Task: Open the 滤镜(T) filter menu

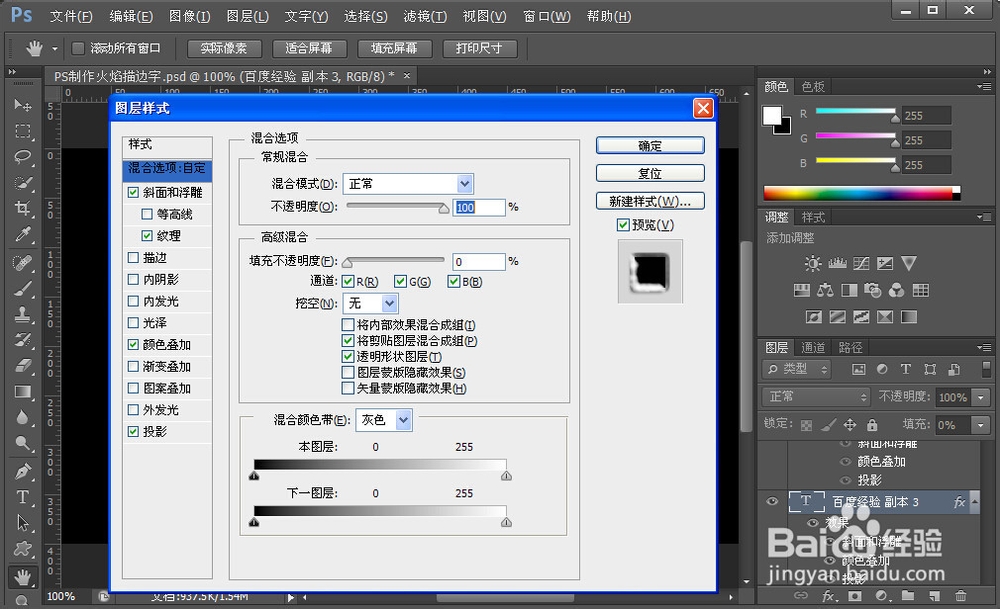Action: coord(425,17)
